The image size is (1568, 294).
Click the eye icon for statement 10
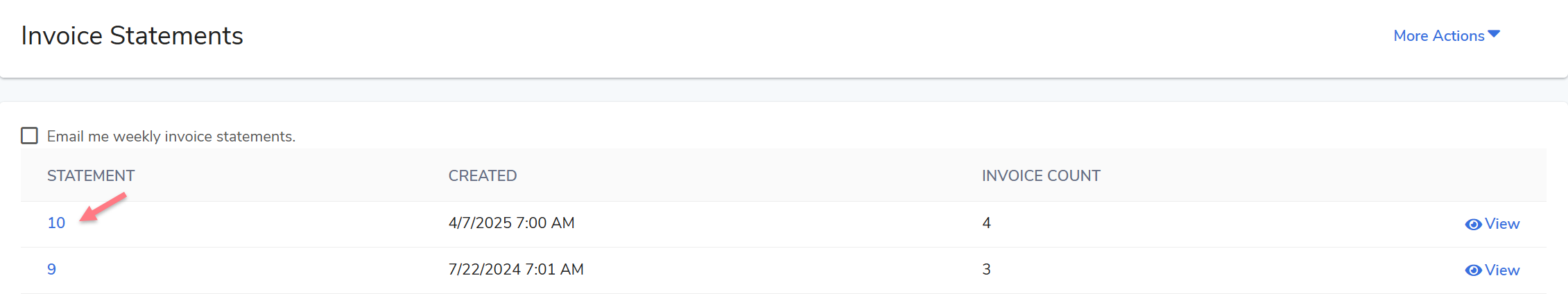click(x=1473, y=224)
